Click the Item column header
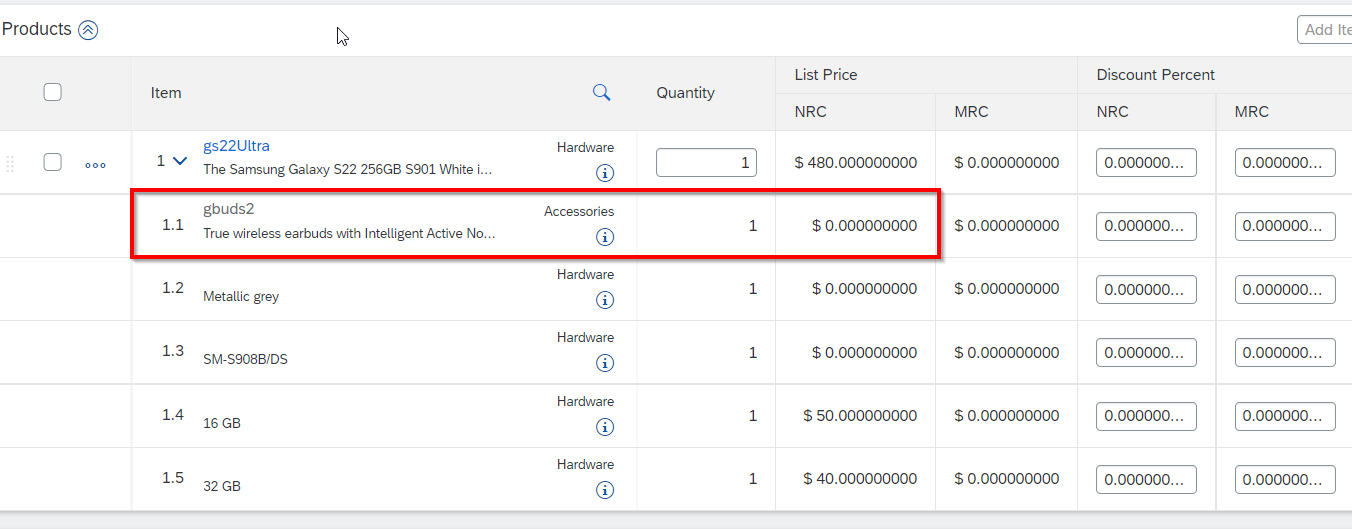Viewport: 1352px width, 529px height. point(166,93)
